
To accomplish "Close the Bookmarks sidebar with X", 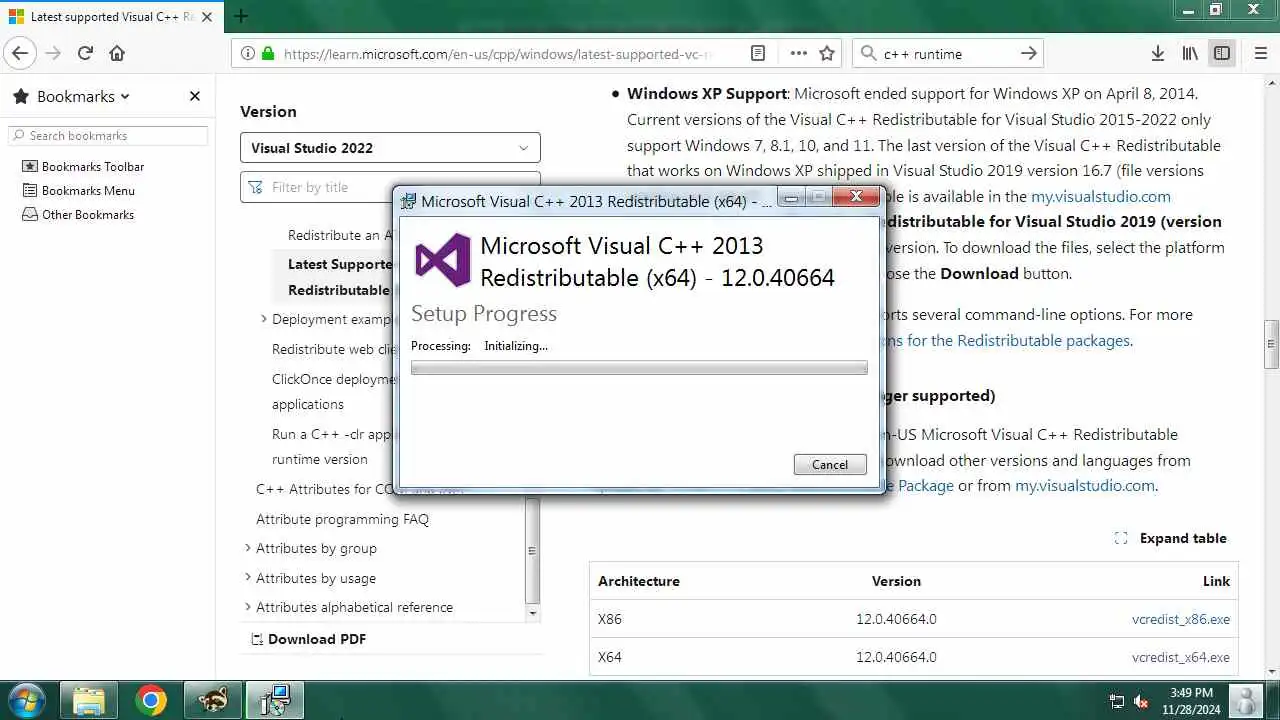I will (x=194, y=96).
